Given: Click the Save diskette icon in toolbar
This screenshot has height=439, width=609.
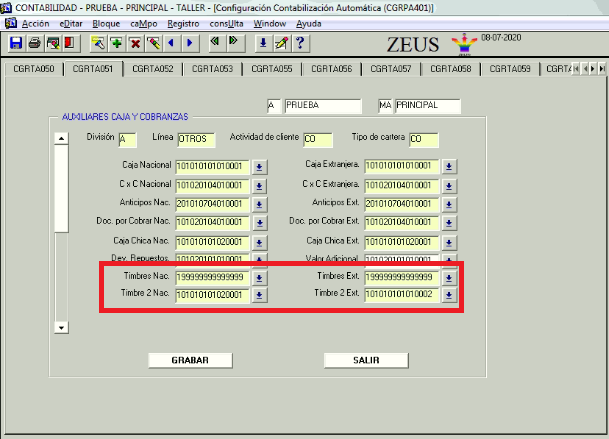Looking at the screenshot, I should click(x=17, y=43).
